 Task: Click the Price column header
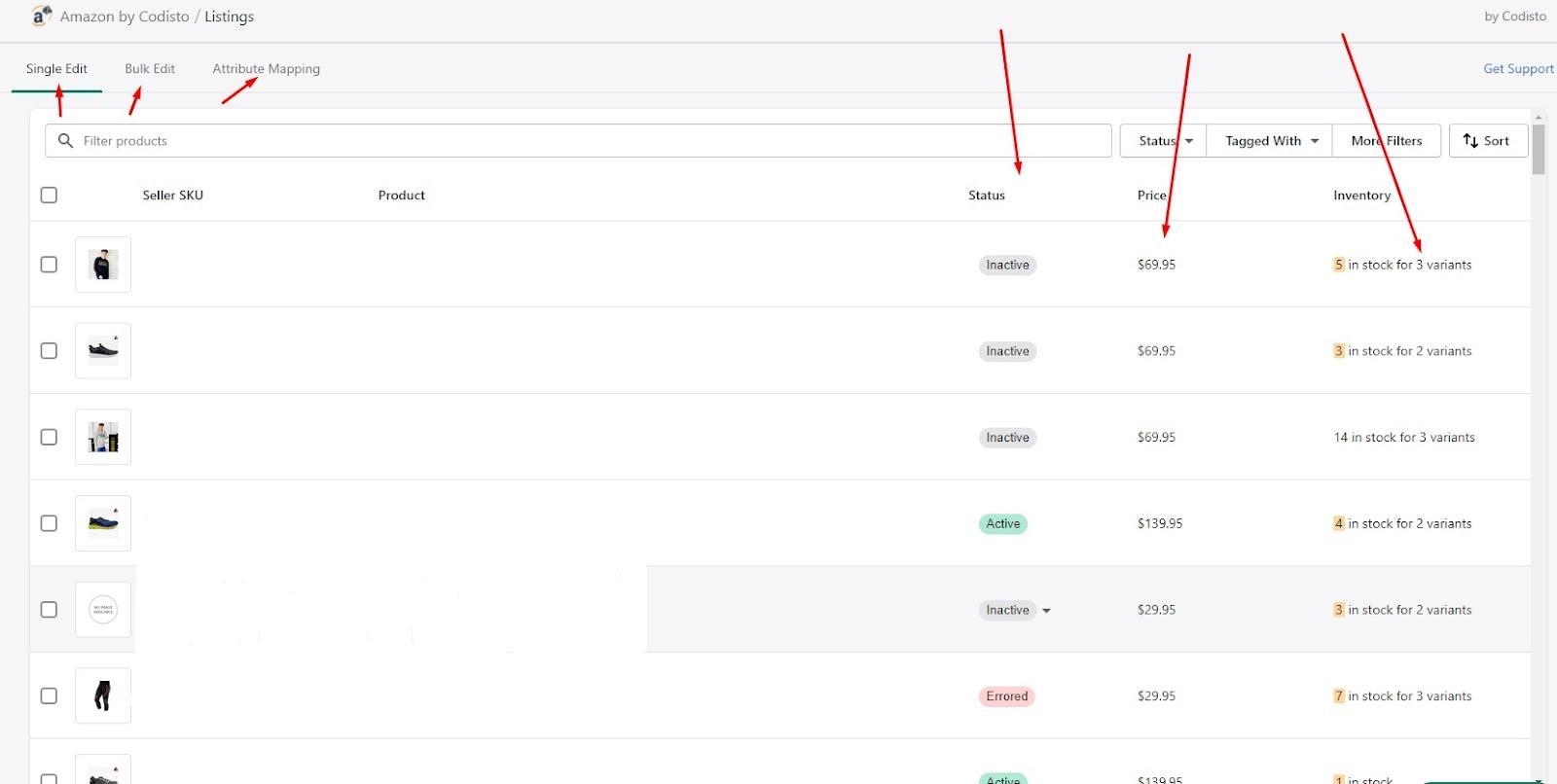[1152, 196]
